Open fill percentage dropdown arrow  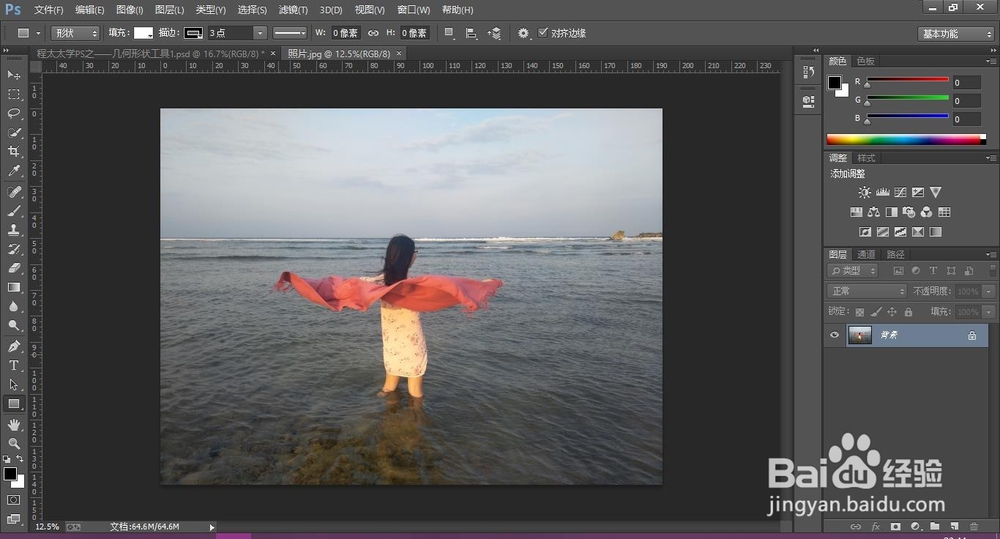(989, 312)
